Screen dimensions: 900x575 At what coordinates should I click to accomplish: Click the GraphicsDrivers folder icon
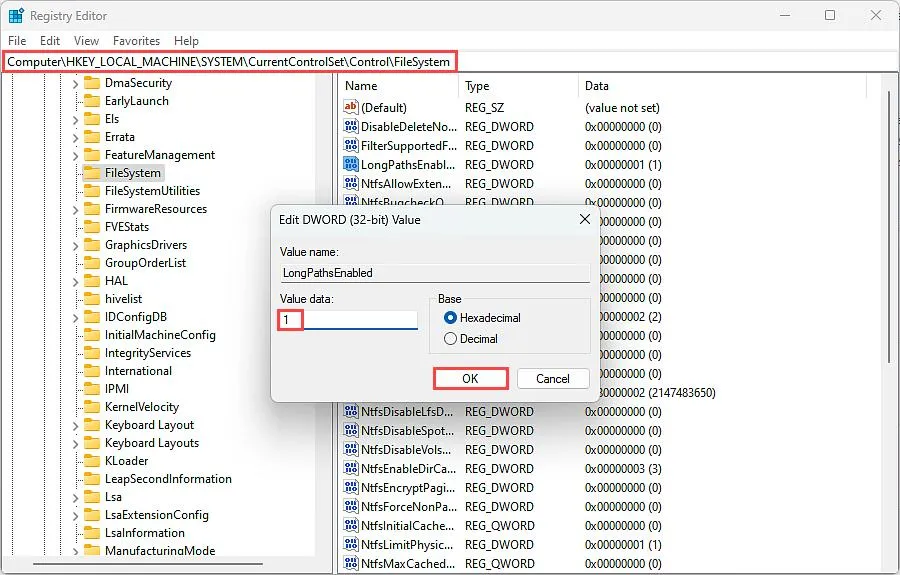92,245
